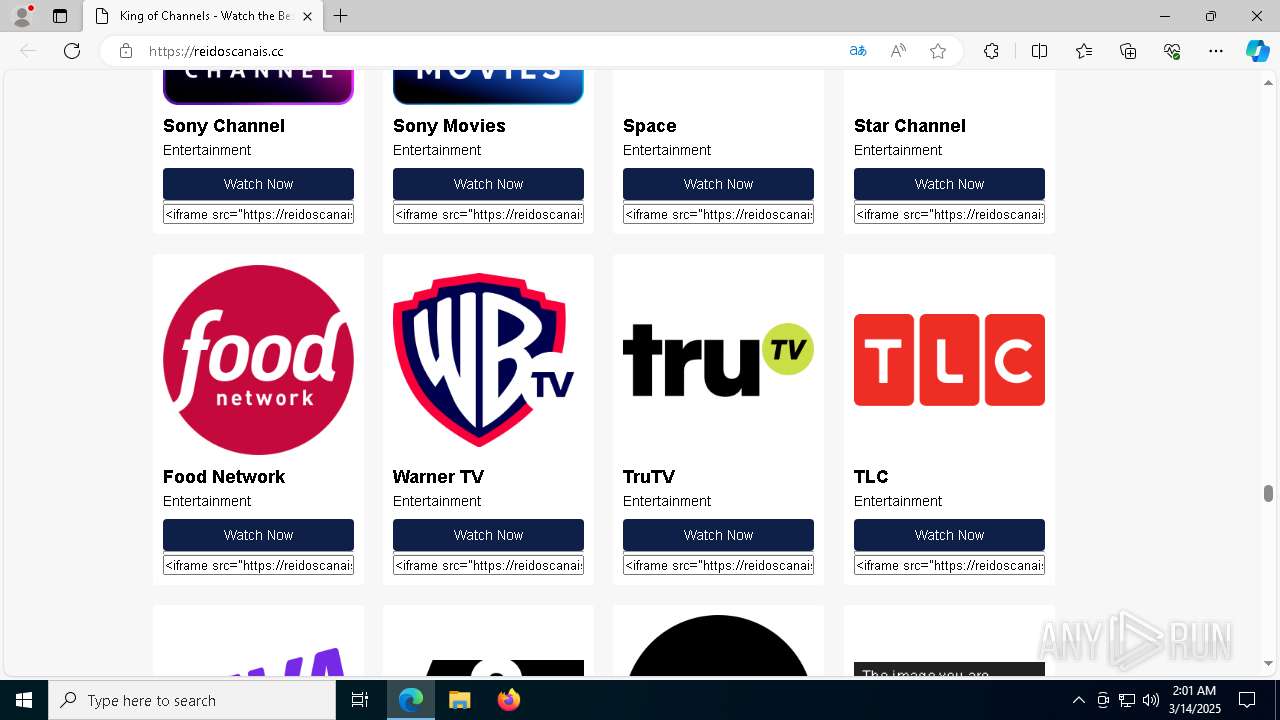1280x720 pixels.
Task: Click the page scrollbar thumb
Action: [x=1268, y=493]
